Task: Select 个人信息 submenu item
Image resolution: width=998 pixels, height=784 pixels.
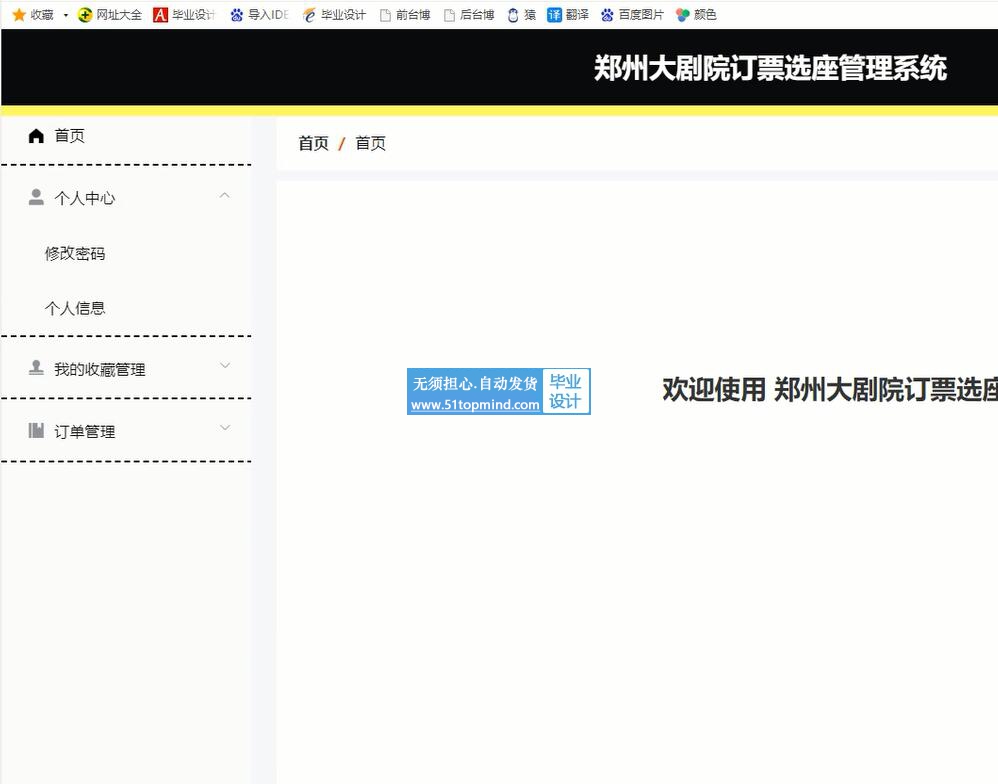Action: (x=75, y=308)
